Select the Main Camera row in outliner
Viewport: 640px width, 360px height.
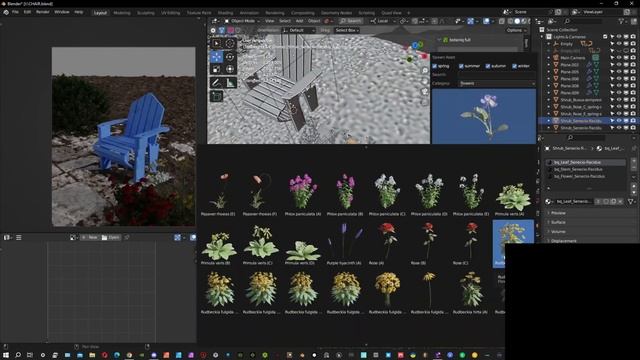[587, 58]
